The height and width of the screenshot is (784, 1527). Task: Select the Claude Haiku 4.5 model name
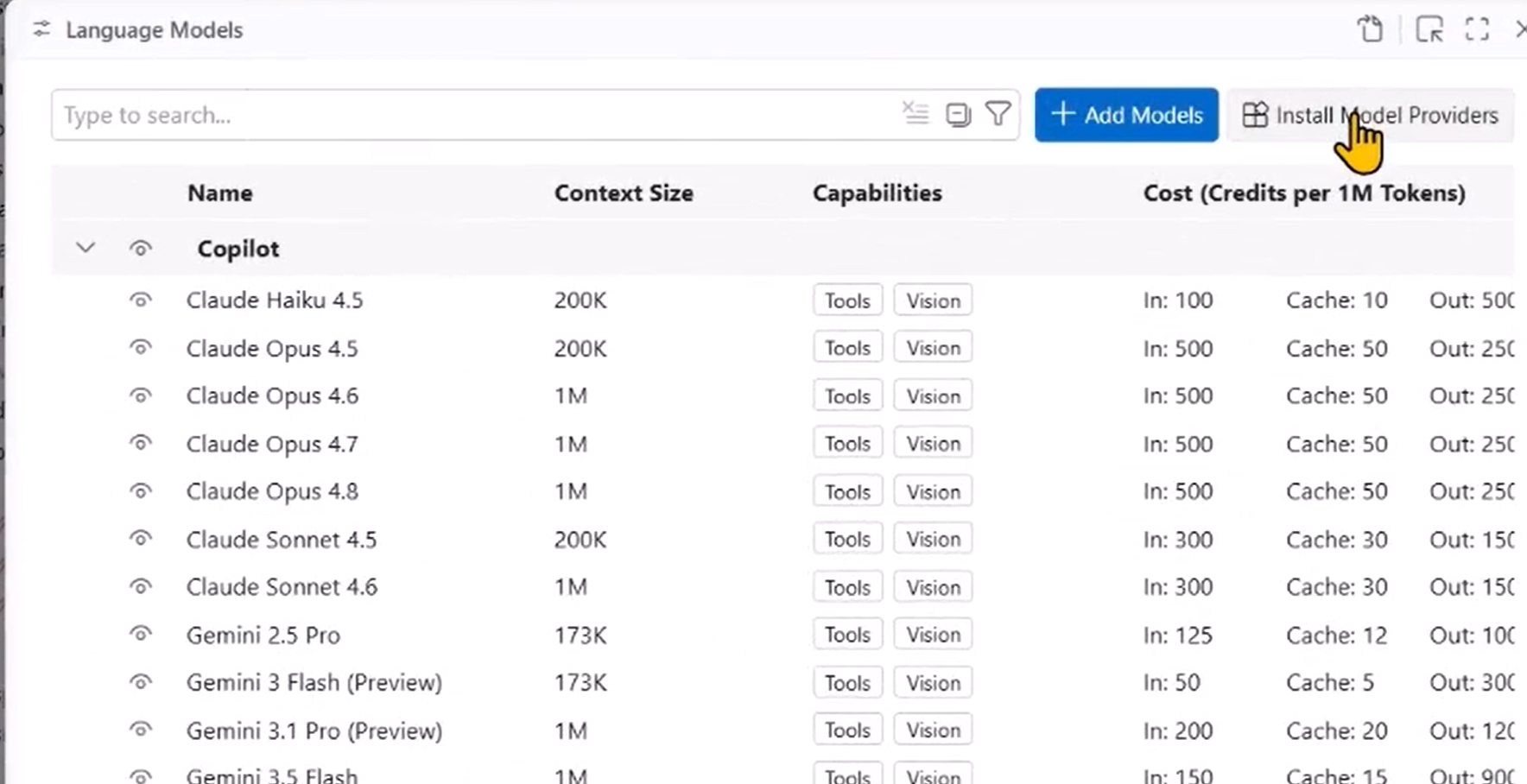(x=275, y=300)
